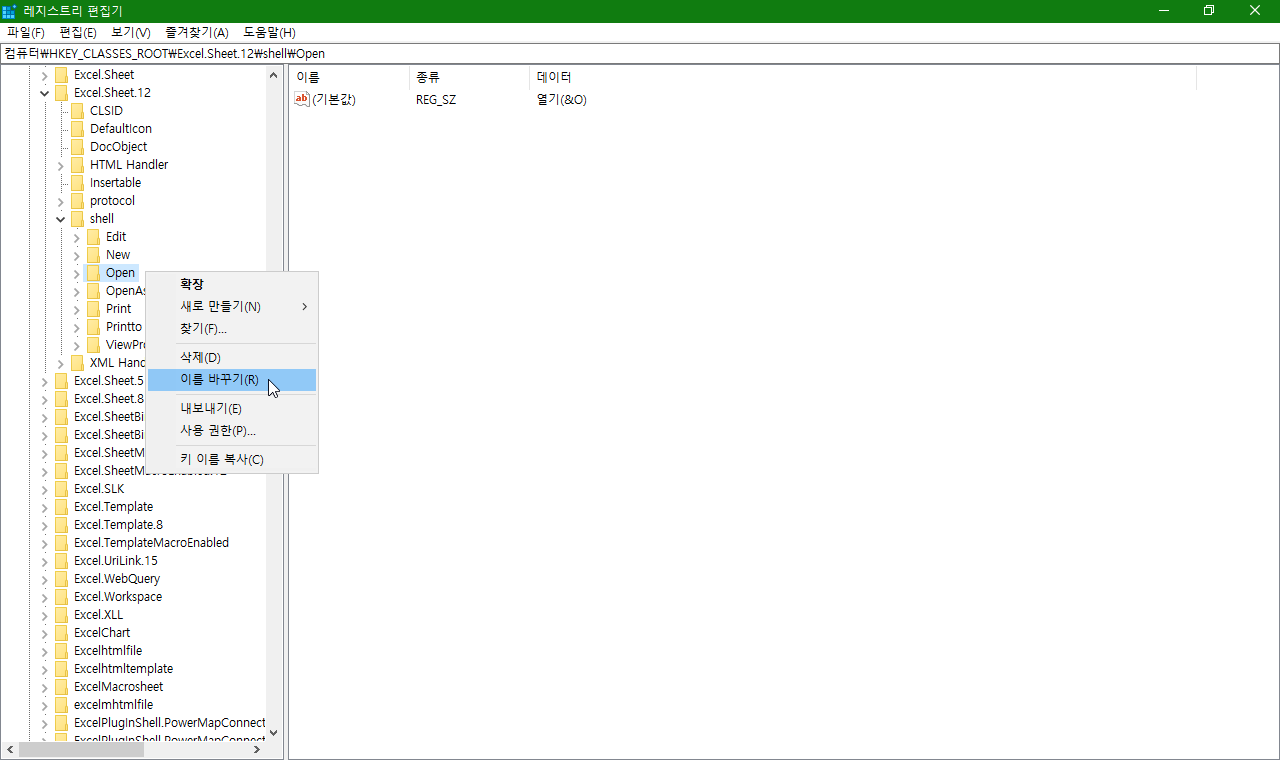The height and width of the screenshot is (760, 1280).
Task: Click the REG_SZ type cell
Action: (x=436, y=100)
